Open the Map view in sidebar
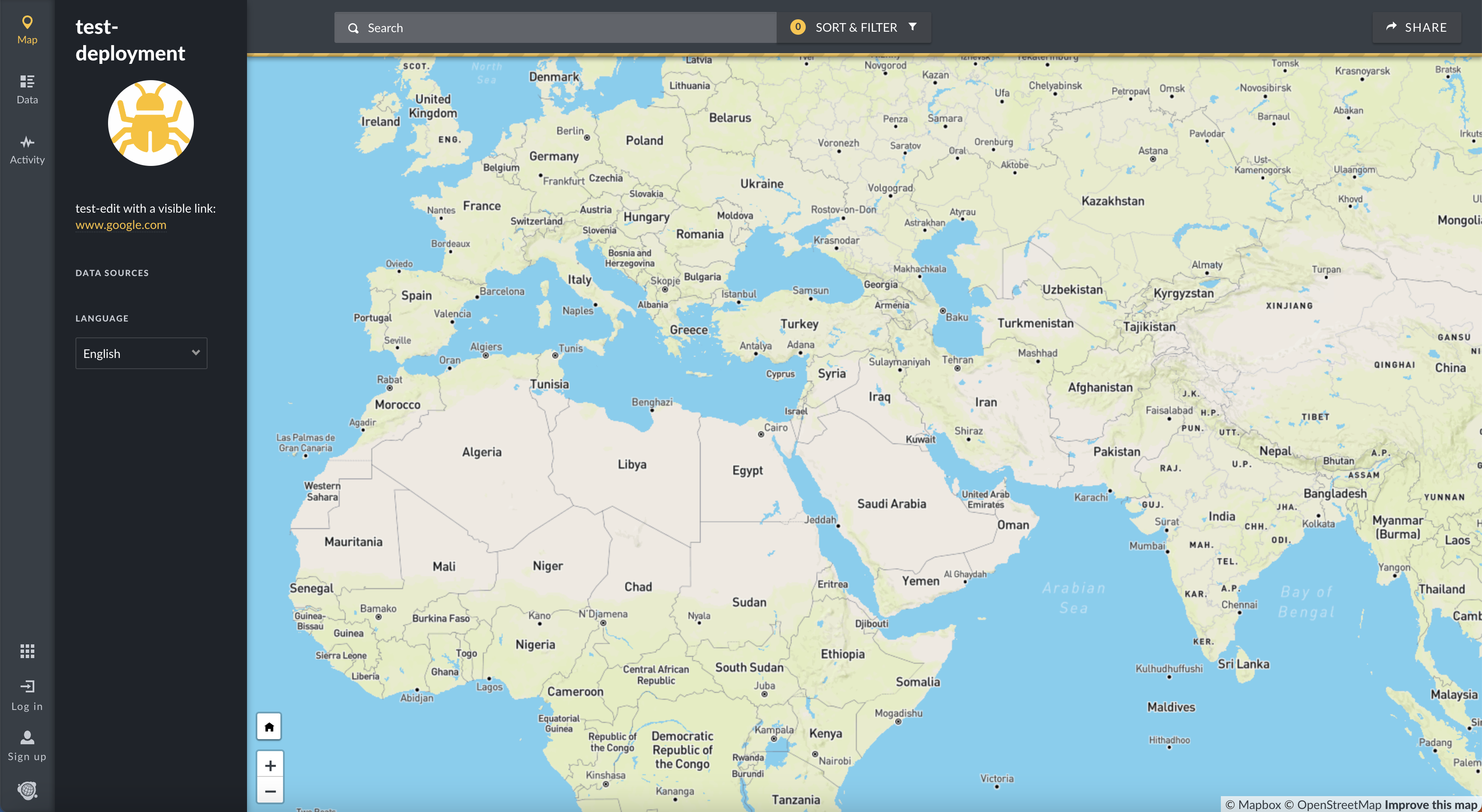This screenshot has width=1482, height=812. 27,30
